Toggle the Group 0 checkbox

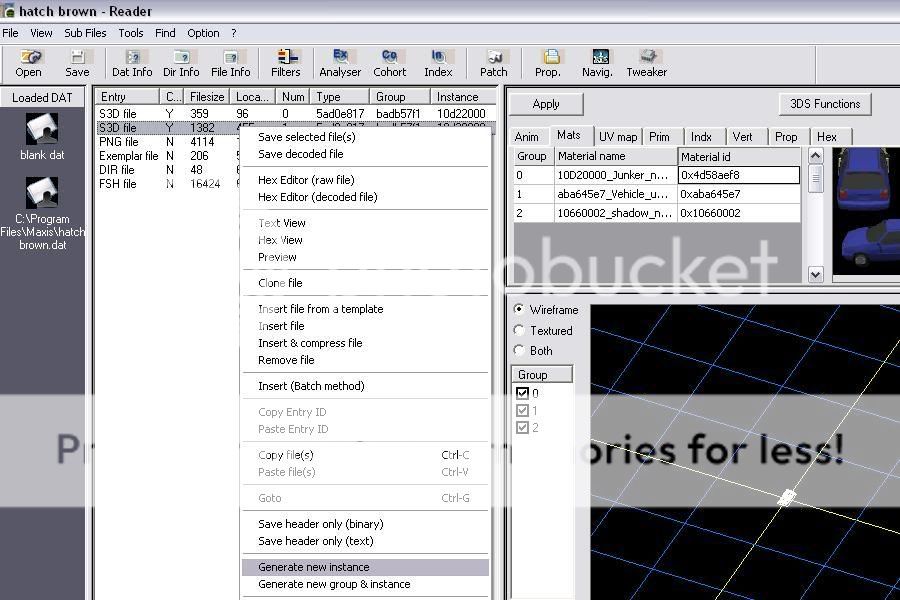pos(522,393)
